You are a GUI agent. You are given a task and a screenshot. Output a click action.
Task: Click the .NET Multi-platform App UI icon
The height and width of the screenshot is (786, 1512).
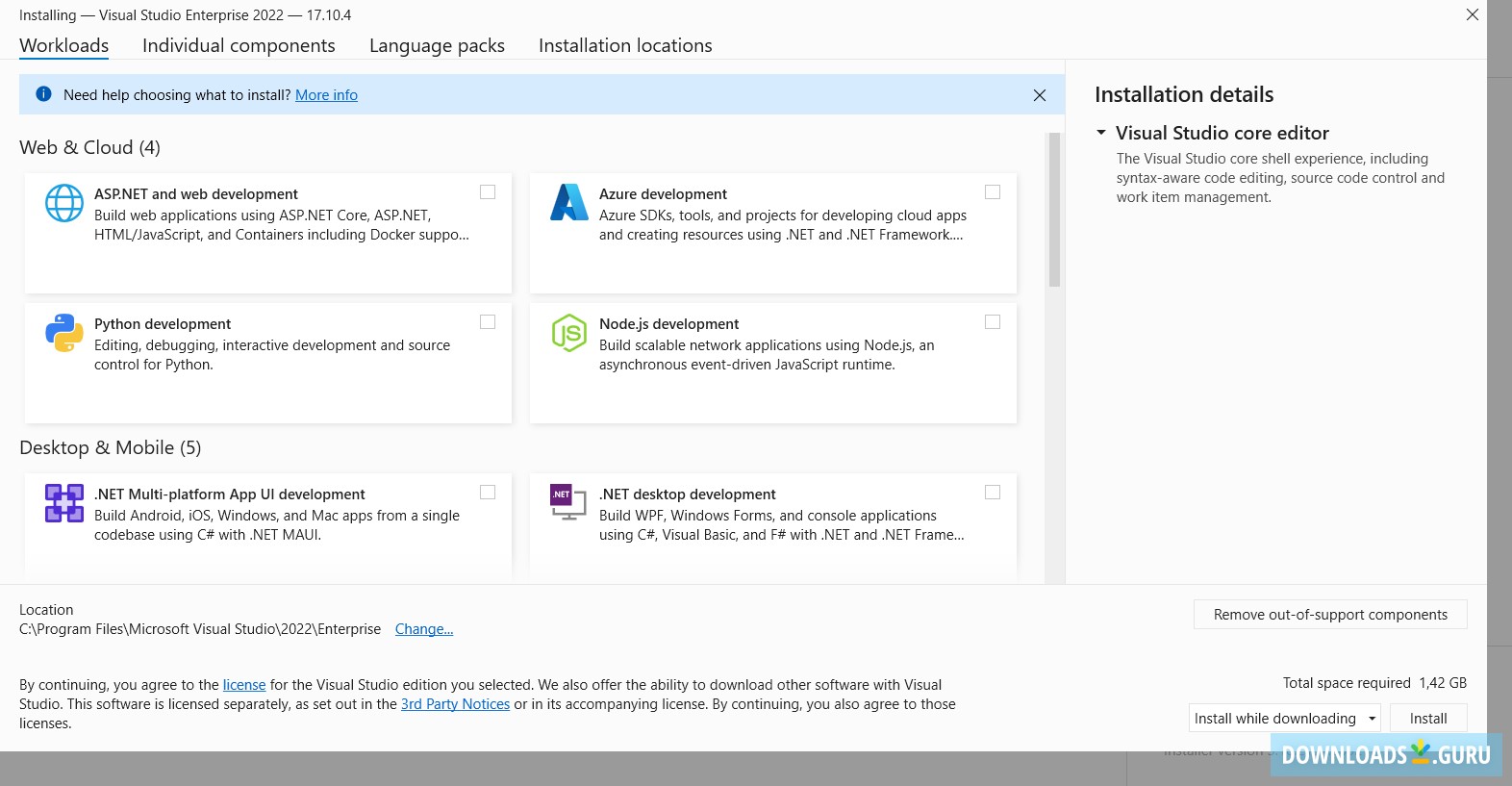point(64,503)
